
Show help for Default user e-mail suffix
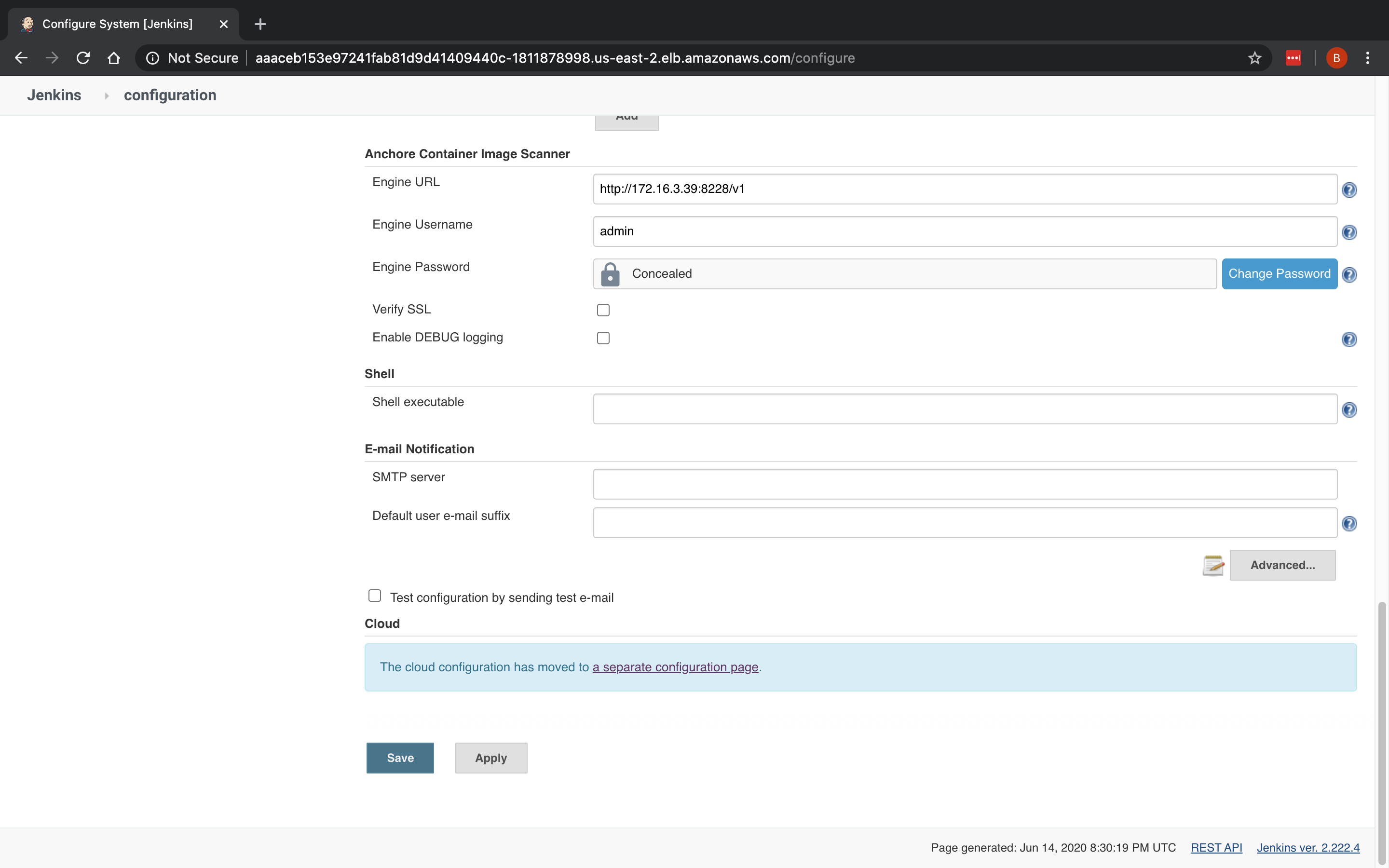(x=1349, y=524)
